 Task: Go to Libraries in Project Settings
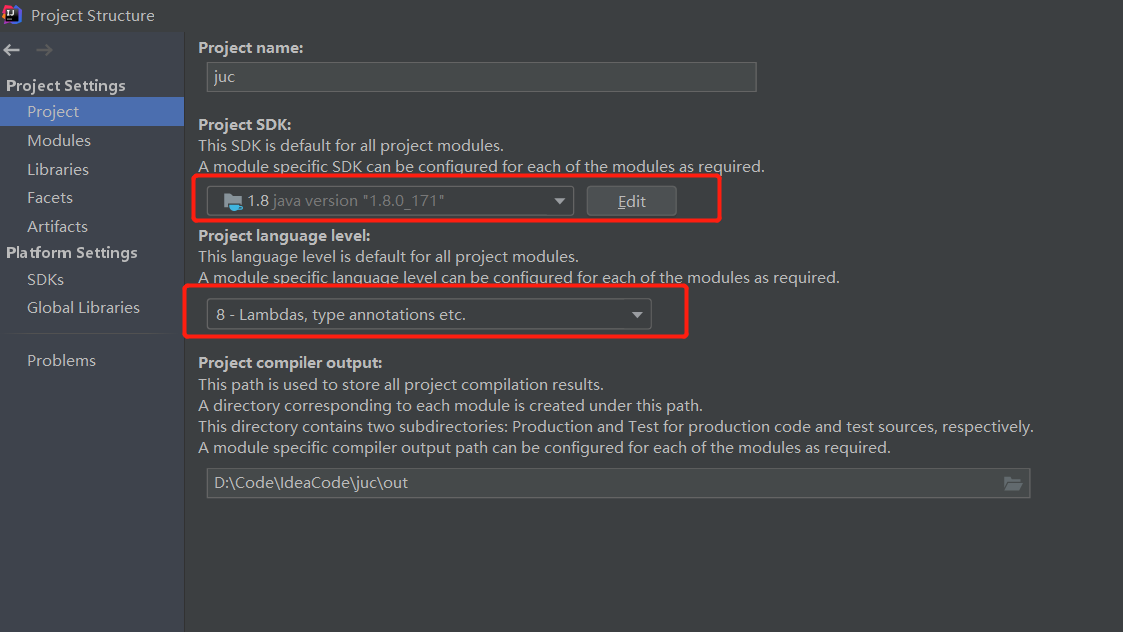click(58, 170)
